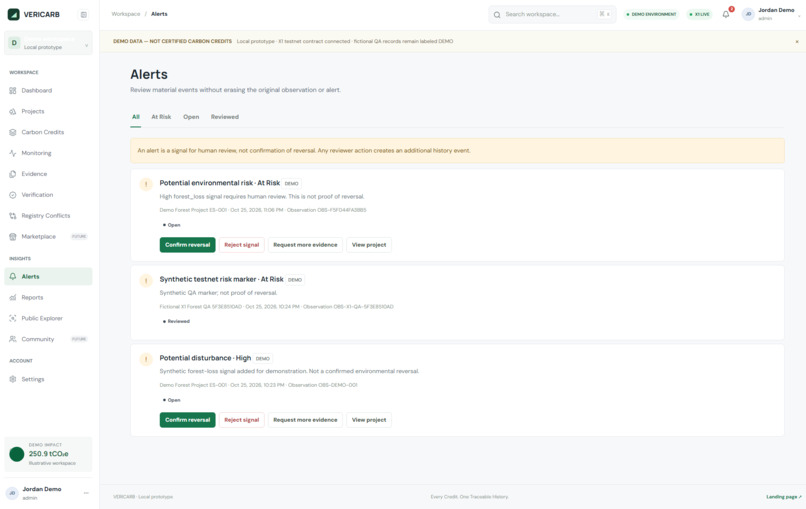
Task: Focus the Search workspace field
Action: click(552, 14)
